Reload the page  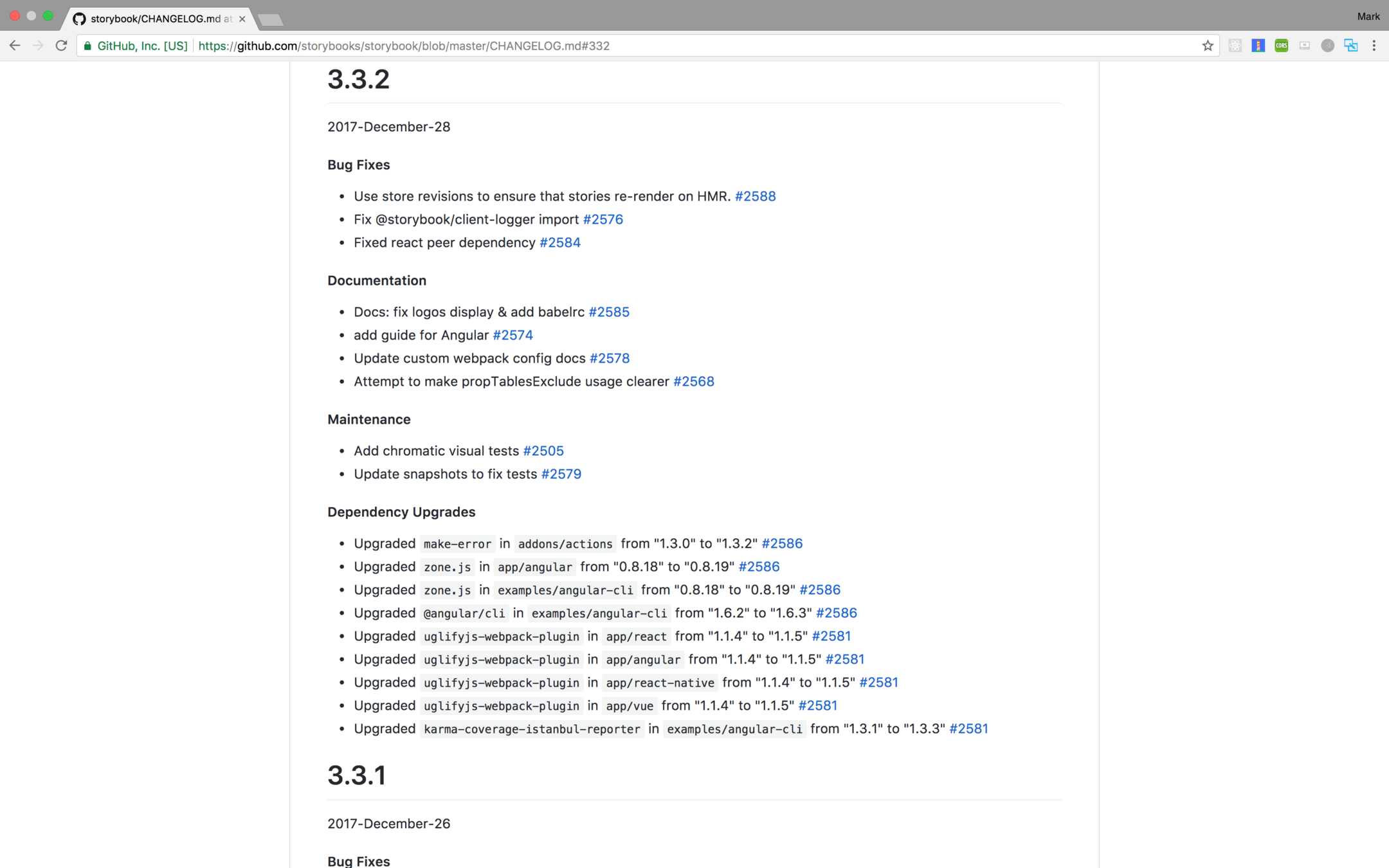tap(61, 46)
